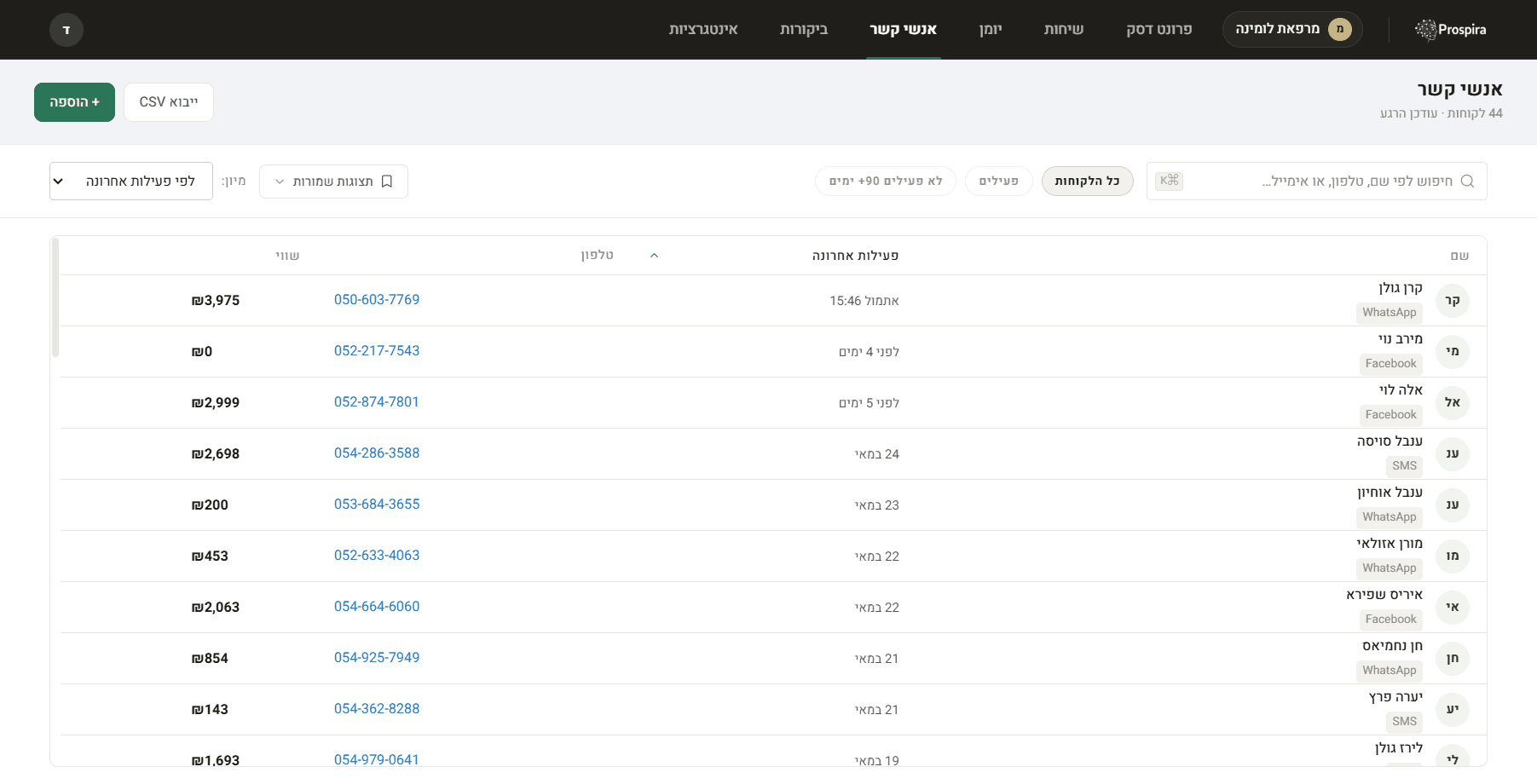Expand the תצוגות שמורות dropdown
1537x784 pixels.
point(333,182)
